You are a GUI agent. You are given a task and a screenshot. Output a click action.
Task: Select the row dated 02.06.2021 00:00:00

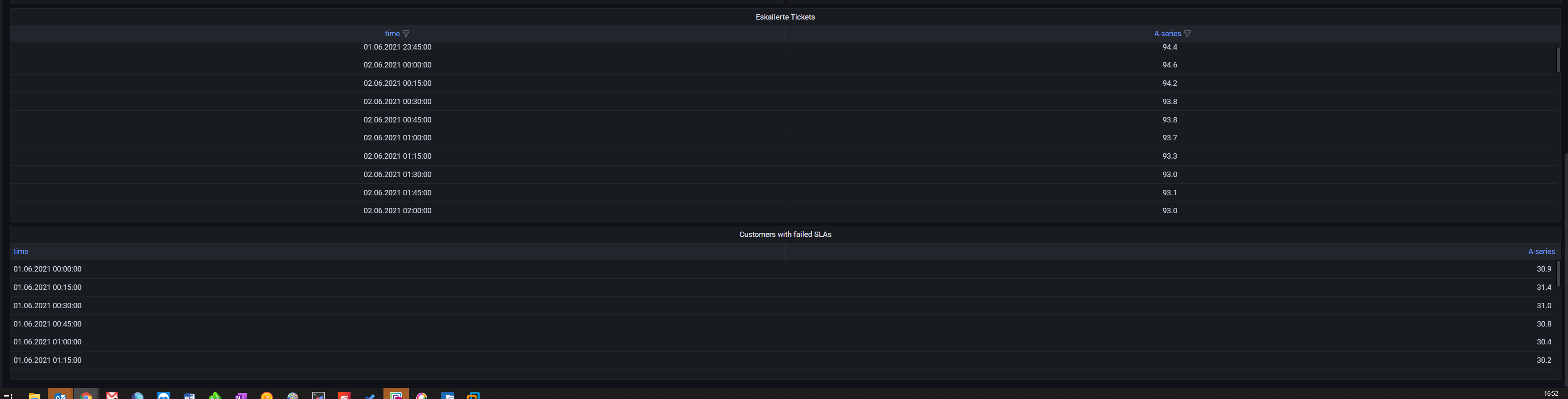tap(398, 65)
